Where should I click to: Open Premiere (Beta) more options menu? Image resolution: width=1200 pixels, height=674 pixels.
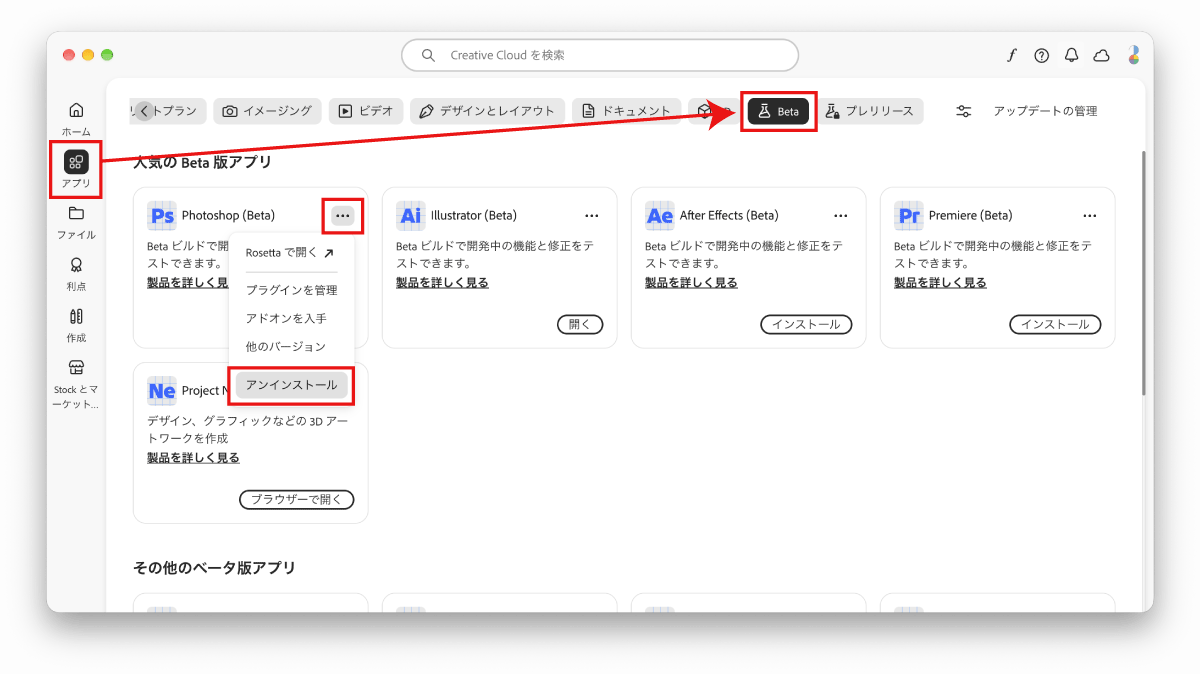click(1090, 215)
